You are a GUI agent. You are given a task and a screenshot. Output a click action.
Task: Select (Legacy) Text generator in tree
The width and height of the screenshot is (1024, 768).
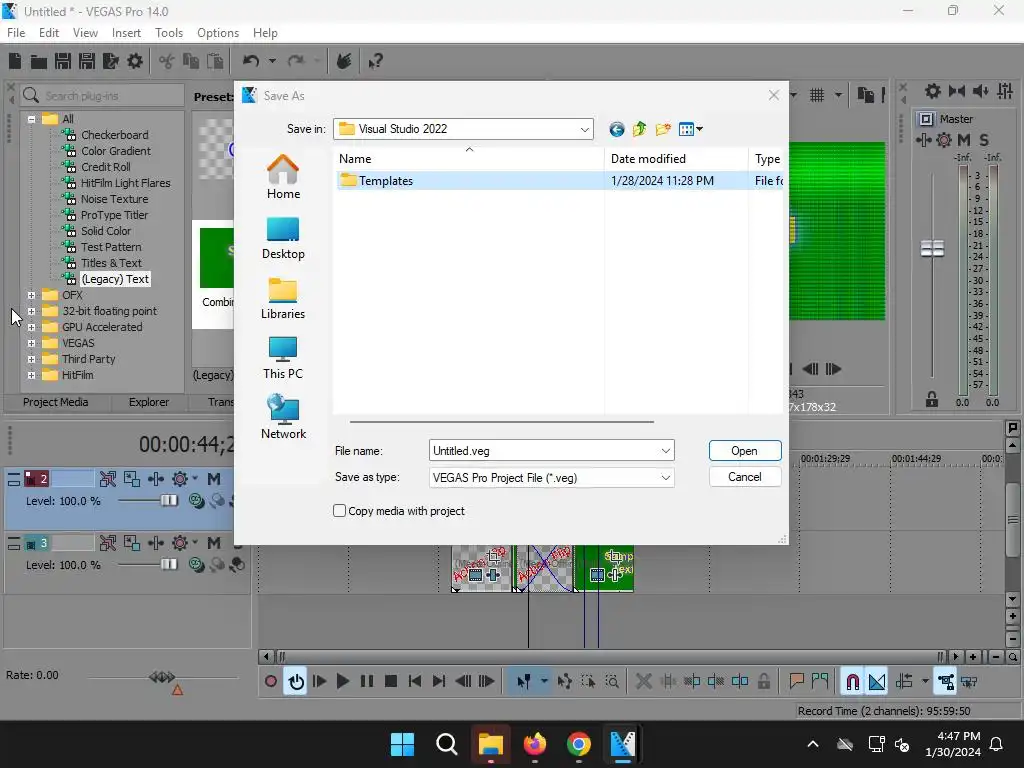point(115,279)
